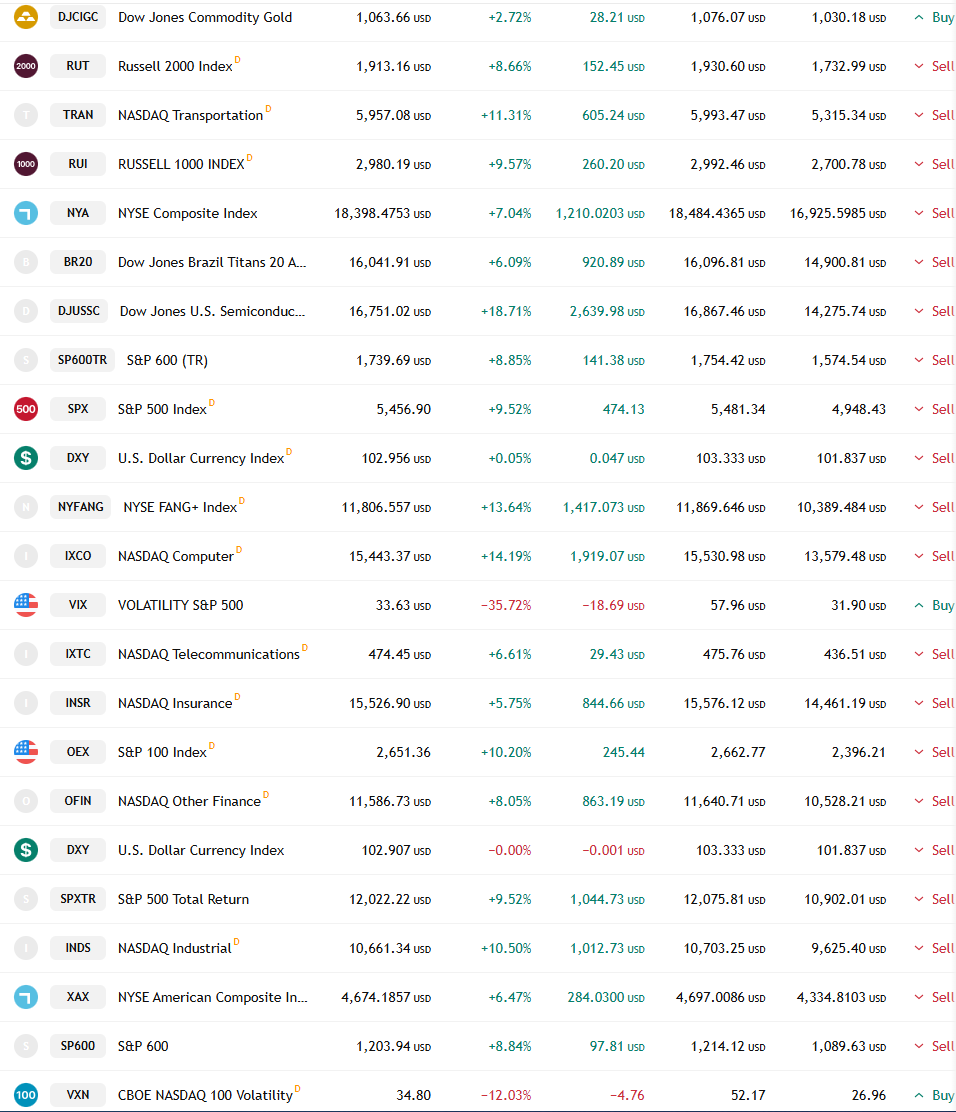Open the VIX ticker symbol
The width and height of the screenshot is (956, 1112).
pos(78,604)
